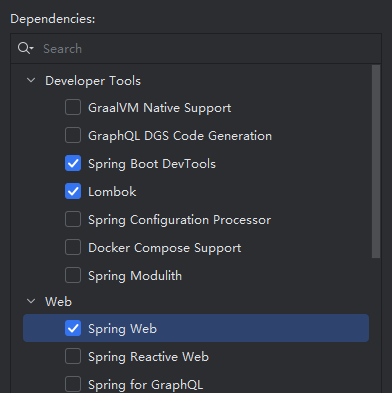Focus the dependencies Search field
This screenshot has width=392, height=393.
pyautogui.click(x=196, y=49)
